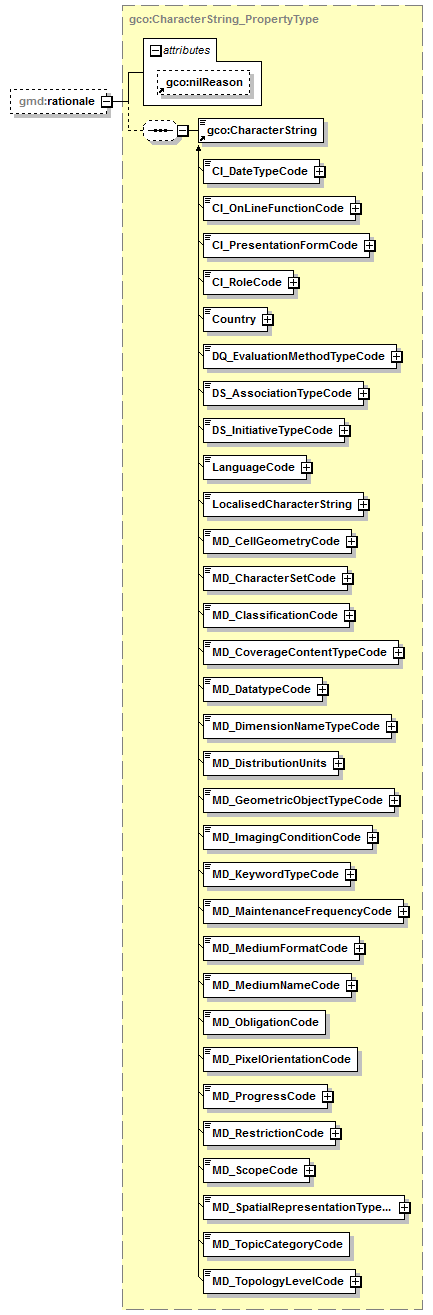This screenshot has width=433, height=1315.
Task: Open the CI_RoleCode element
Action: pyautogui.click(x=248, y=283)
